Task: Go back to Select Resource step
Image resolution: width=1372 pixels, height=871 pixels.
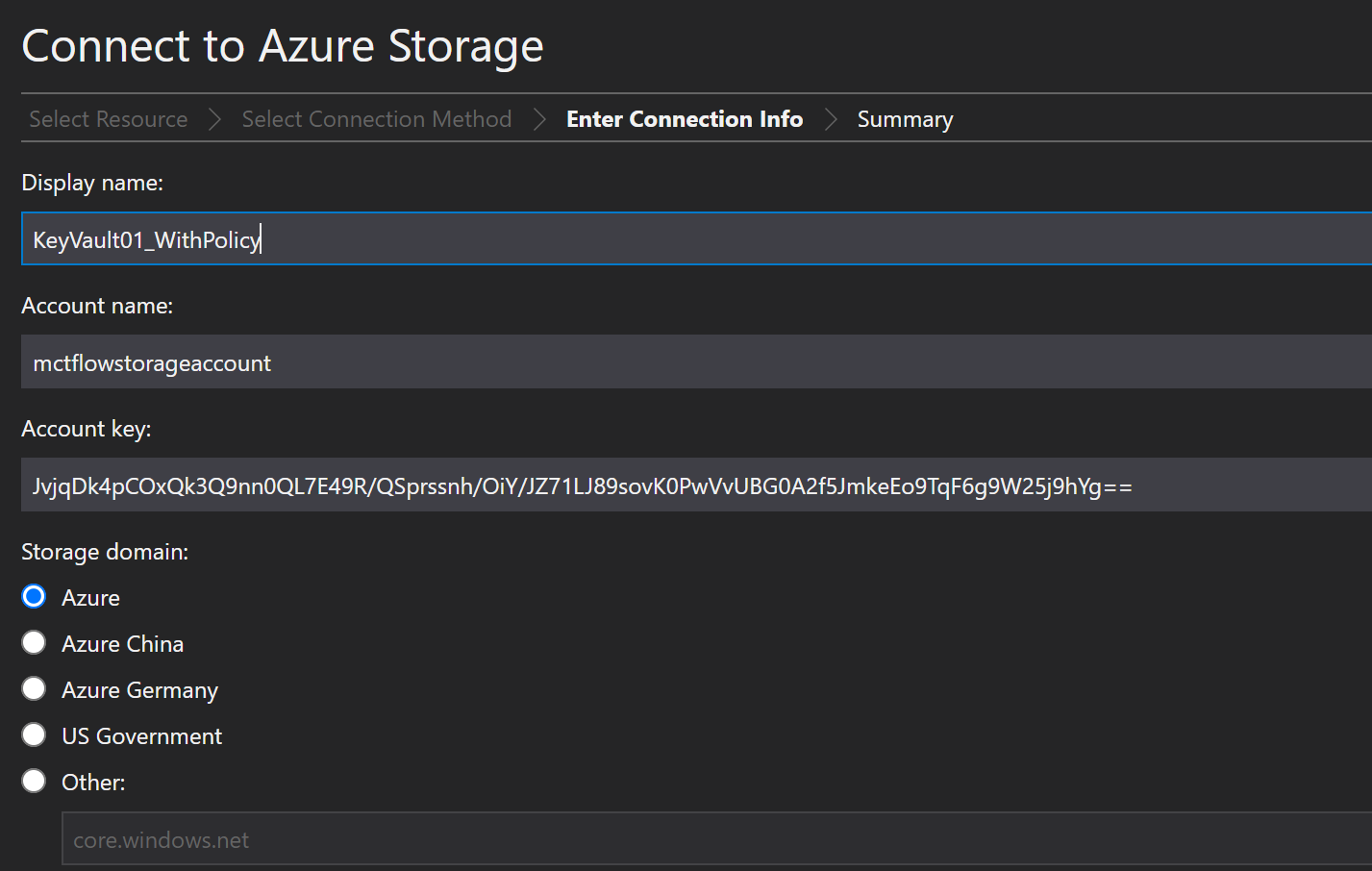Action: tap(108, 119)
